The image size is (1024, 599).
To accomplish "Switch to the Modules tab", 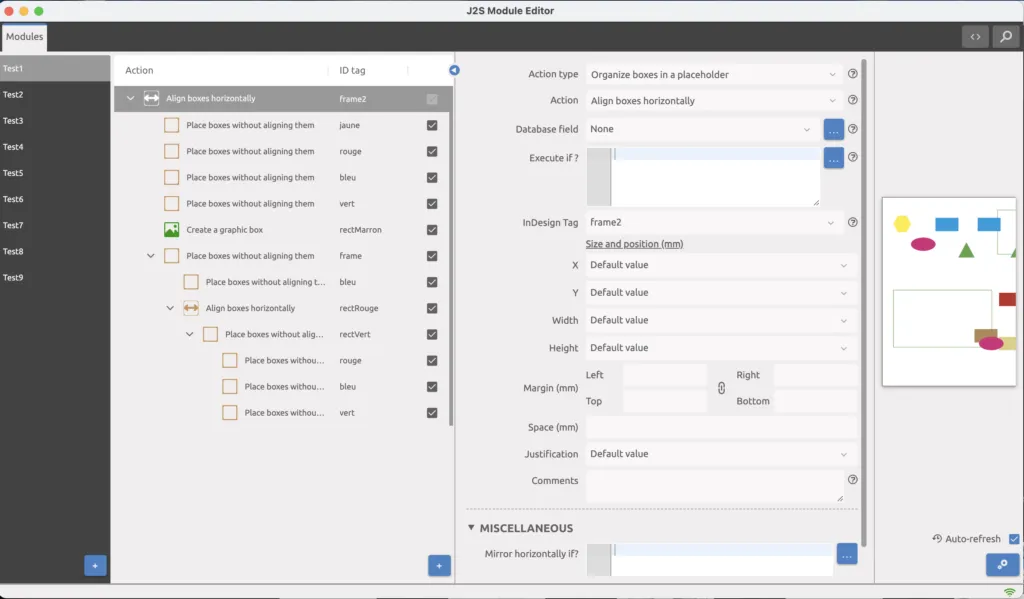I will click(24, 37).
